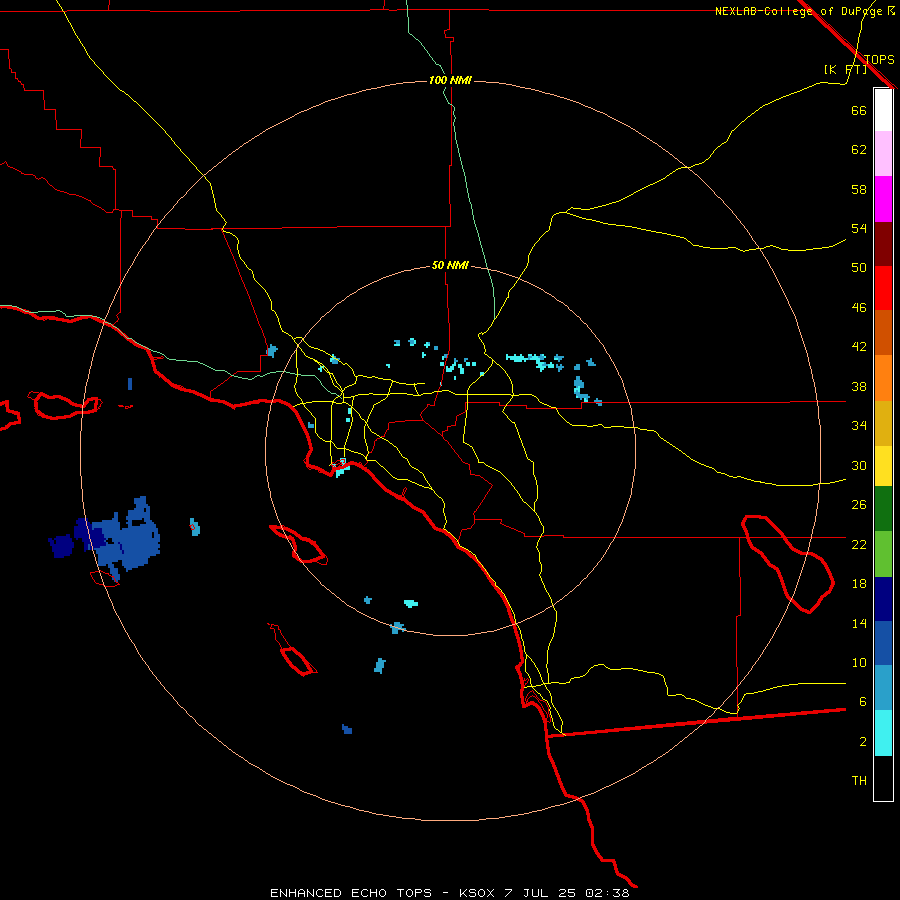Viewport: 900px width, 900px height.
Task: Select the black TH threshold swatch
Action: pyautogui.click(x=883, y=778)
